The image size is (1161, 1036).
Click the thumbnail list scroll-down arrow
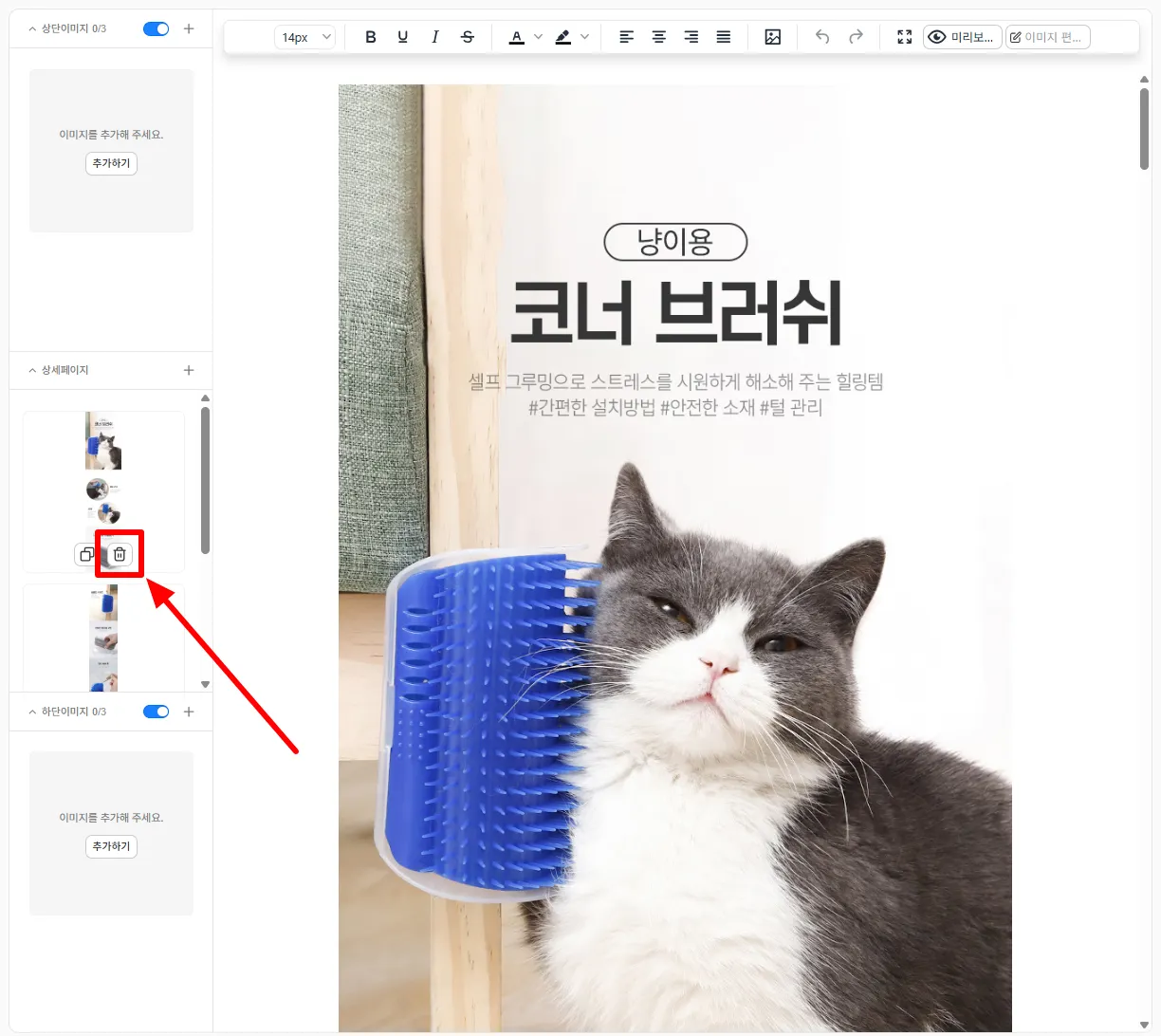205,684
